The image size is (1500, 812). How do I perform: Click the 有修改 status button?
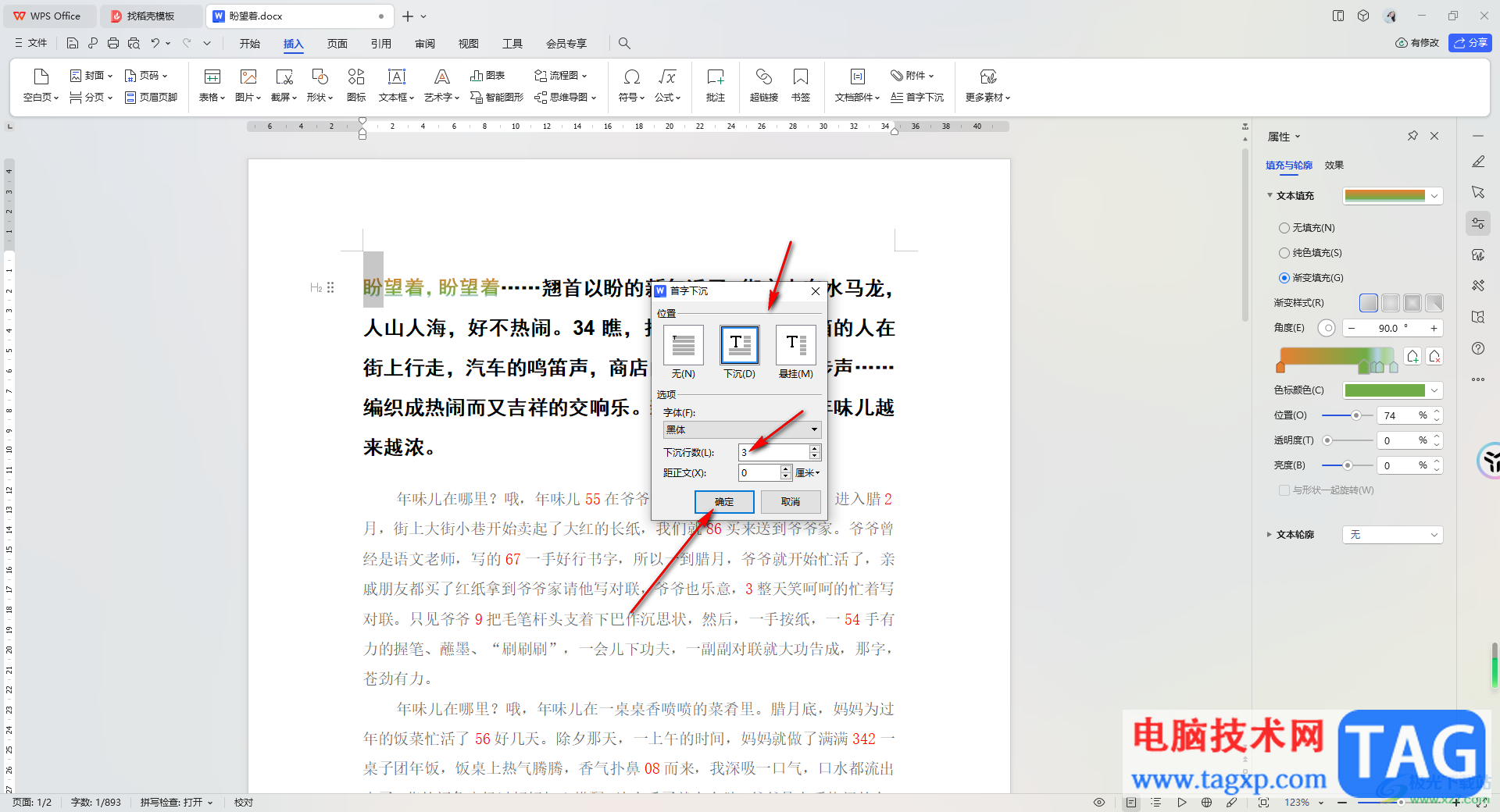click(1417, 43)
